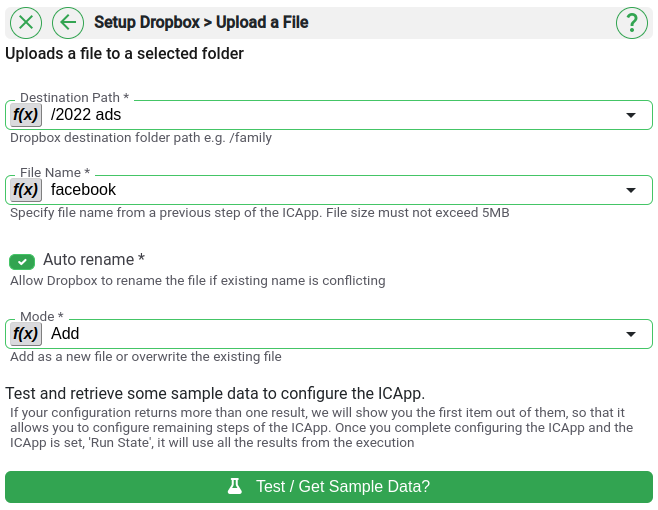Click the Destination Path field label

coord(74,98)
